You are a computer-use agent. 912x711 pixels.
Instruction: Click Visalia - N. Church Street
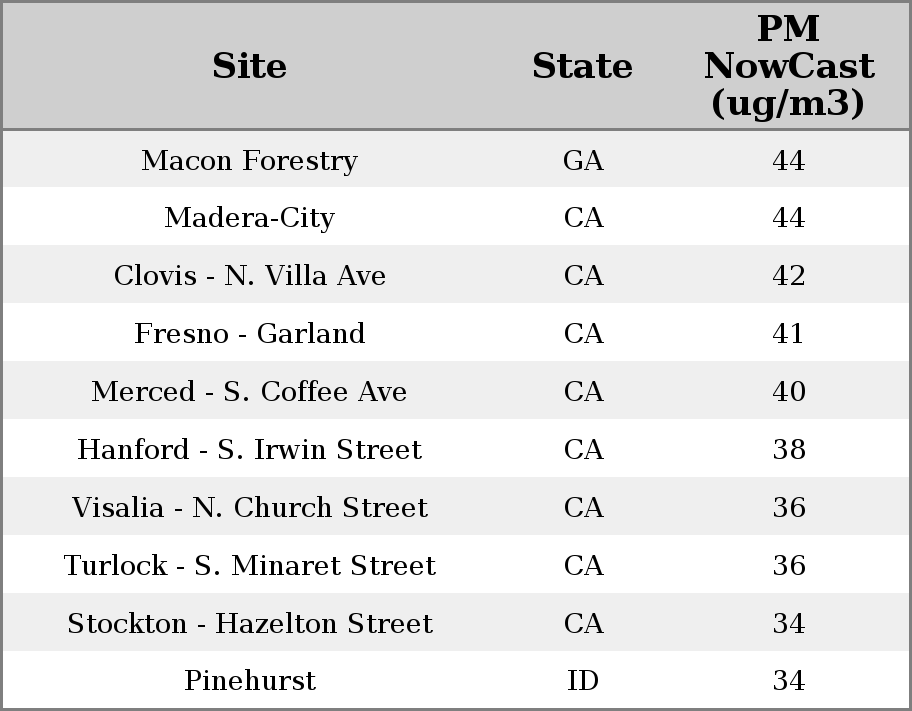point(249,508)
